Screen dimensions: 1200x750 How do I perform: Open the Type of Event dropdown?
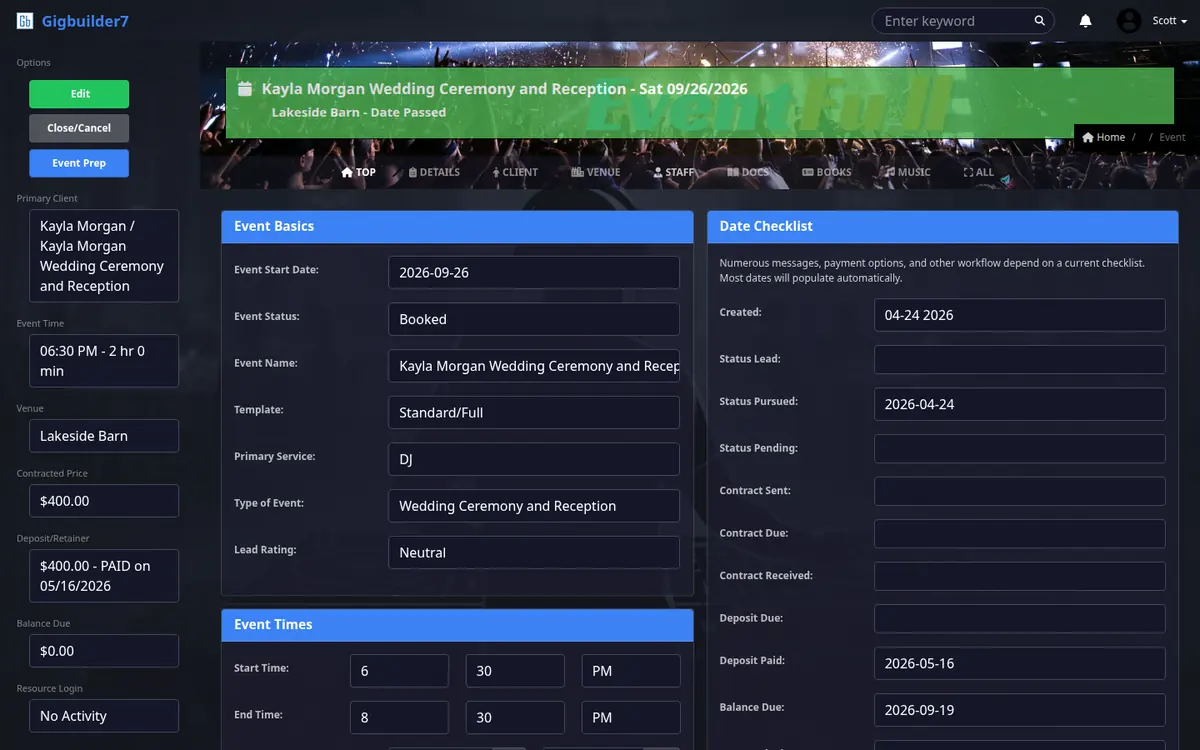(x=533, y=506)
